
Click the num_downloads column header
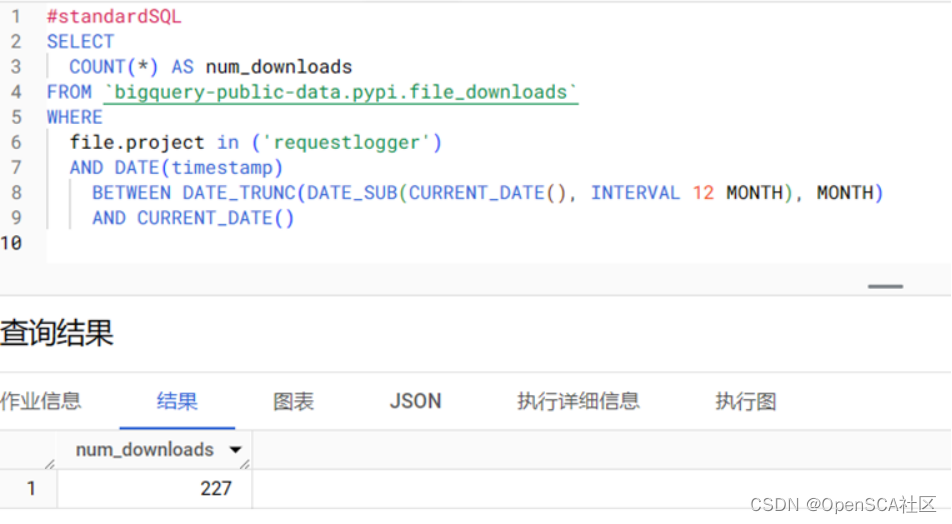pos(144,450)
